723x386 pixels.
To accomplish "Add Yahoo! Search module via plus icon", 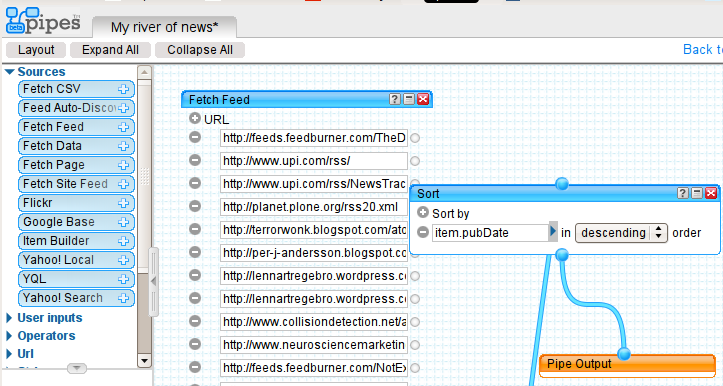I will click(123, 298).
